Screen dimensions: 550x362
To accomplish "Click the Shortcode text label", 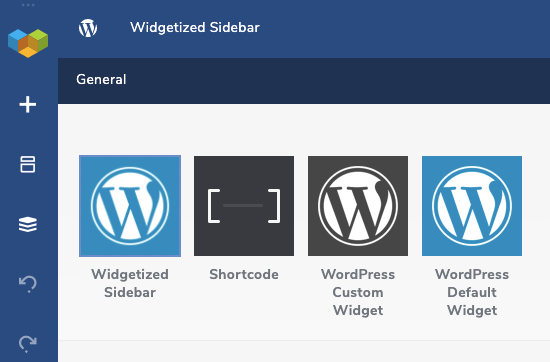I will tap(244, 274).
